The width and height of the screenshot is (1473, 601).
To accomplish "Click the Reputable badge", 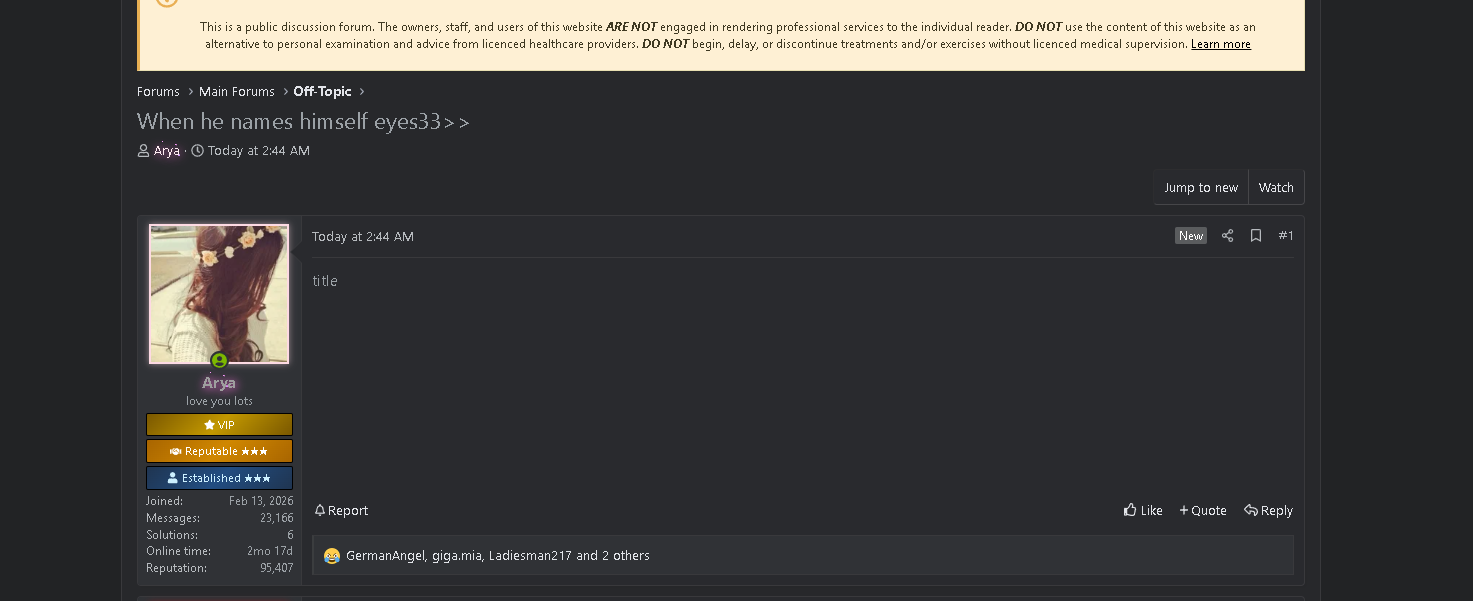I will pyautogui.click(x=219, y=451).
